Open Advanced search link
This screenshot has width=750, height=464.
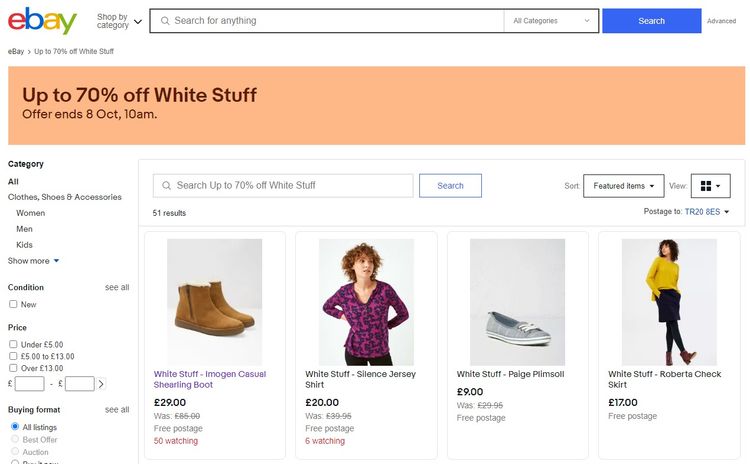point(721,21)
